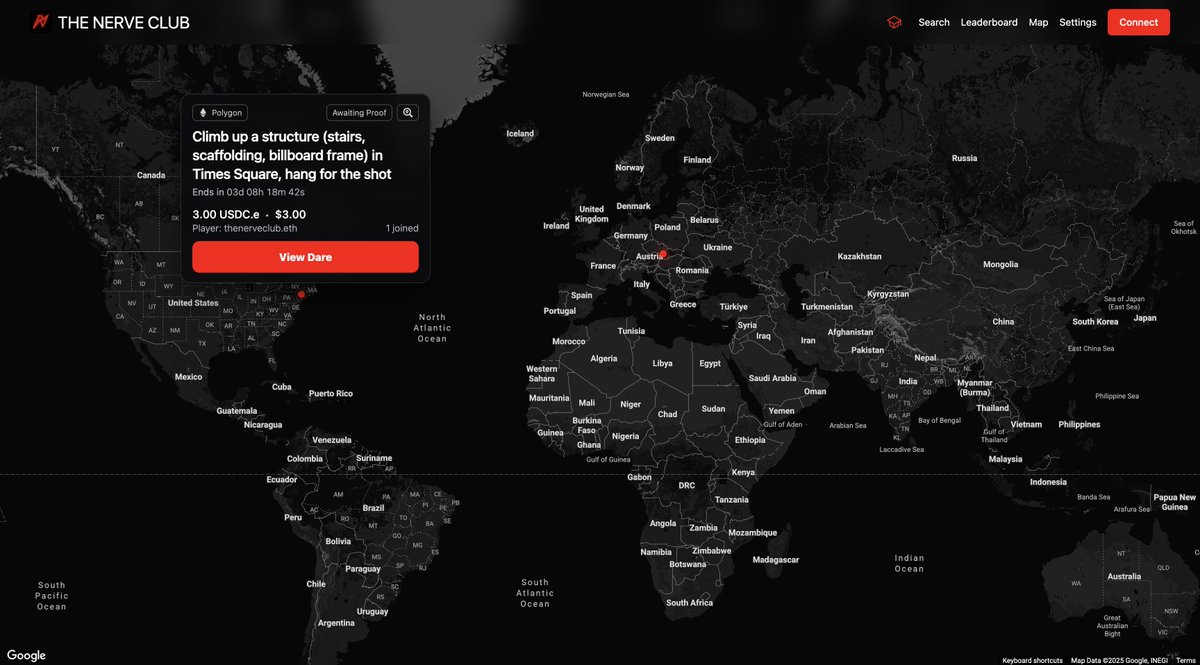Click the Argentina label on map

point(336,622)
